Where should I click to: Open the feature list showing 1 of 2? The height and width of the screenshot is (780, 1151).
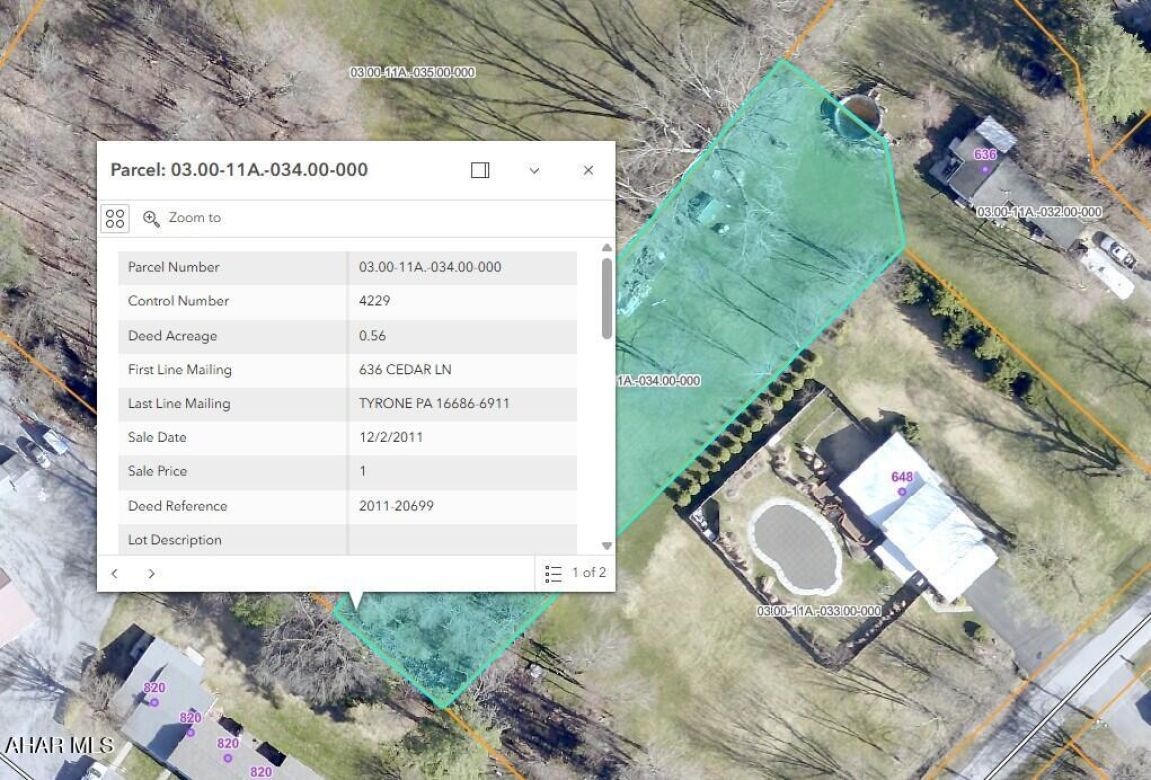point(576,573)
